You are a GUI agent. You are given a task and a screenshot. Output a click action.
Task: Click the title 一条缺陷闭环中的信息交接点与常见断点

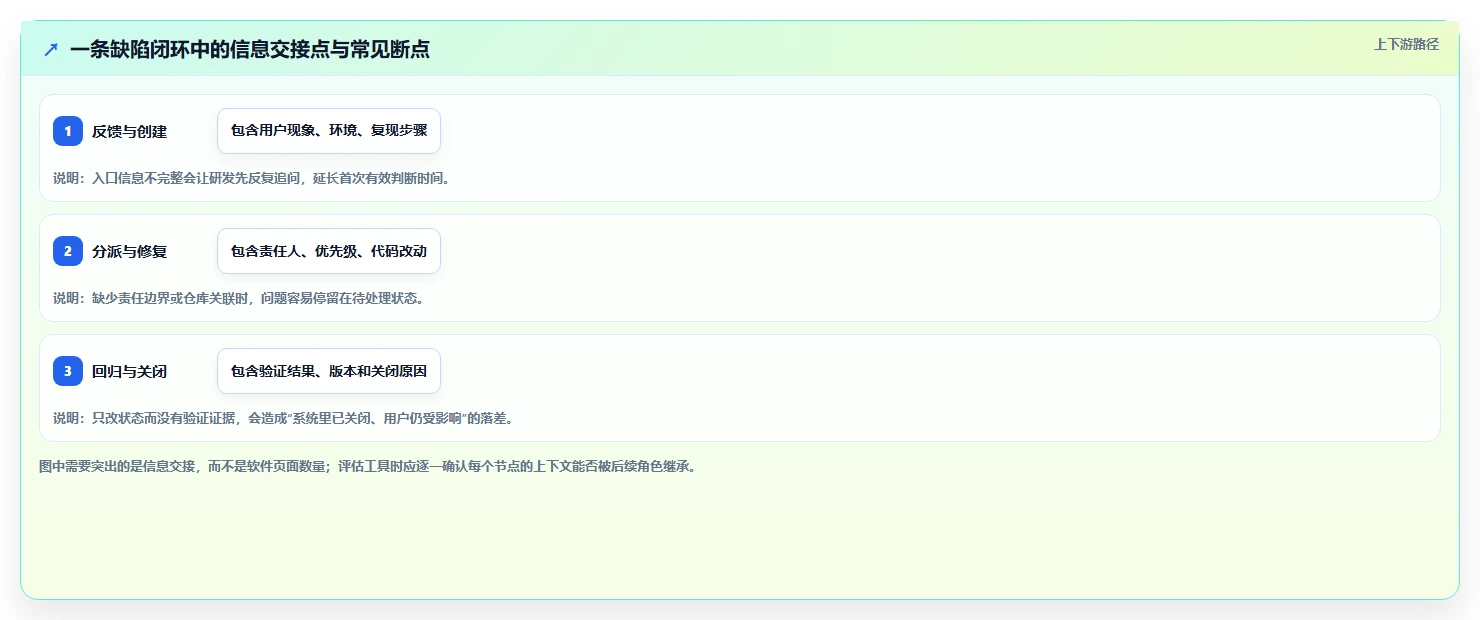coord(250,49)
